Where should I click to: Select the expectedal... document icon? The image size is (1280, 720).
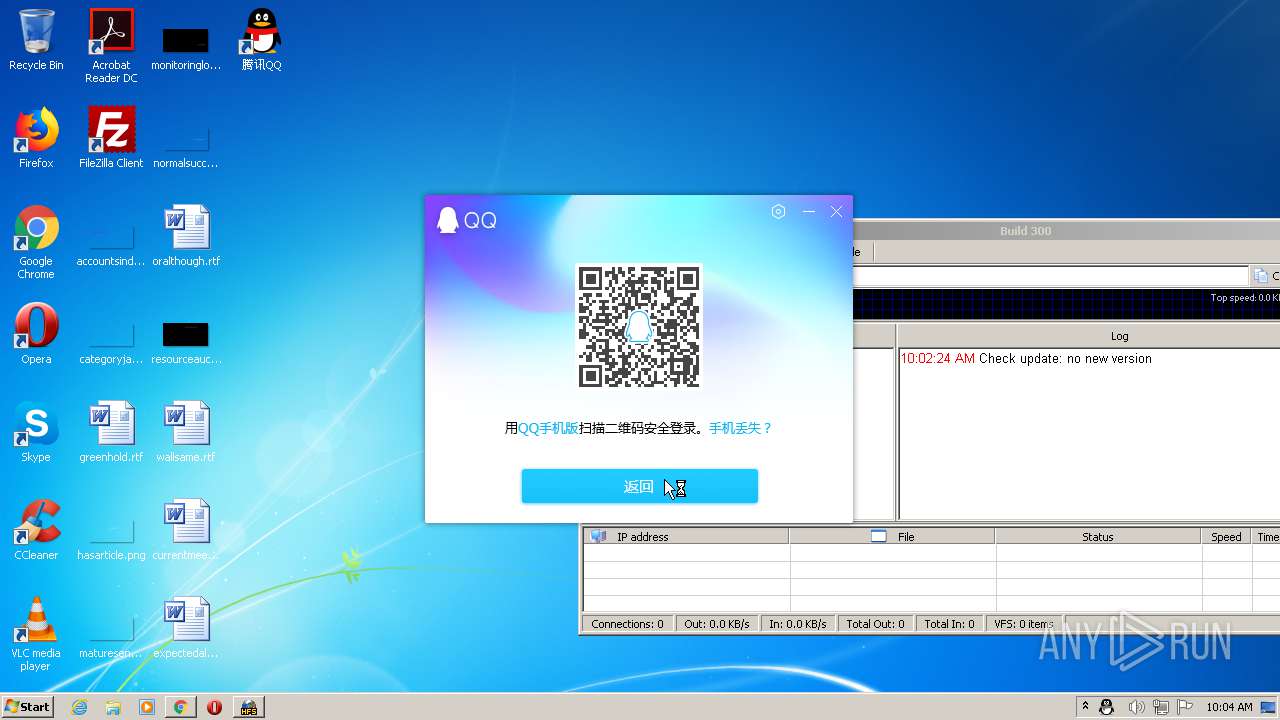coord(186,628)
